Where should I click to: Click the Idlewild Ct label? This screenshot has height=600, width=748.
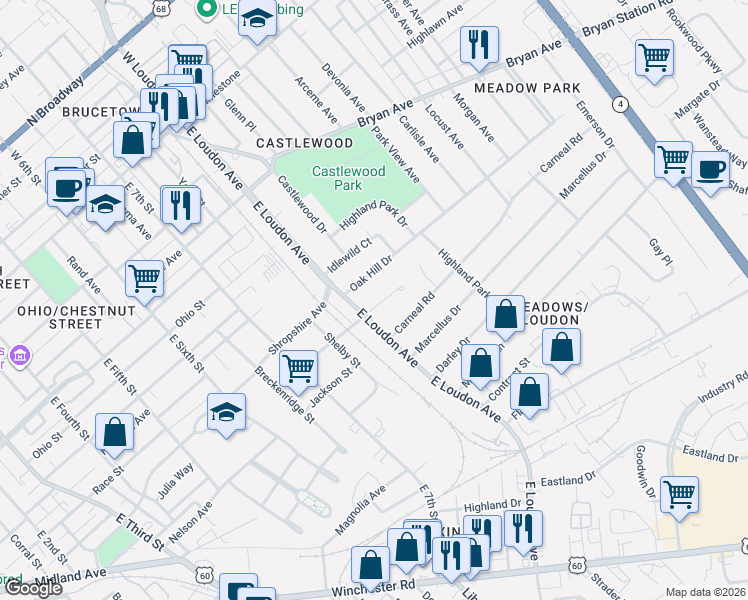(x=349, y=256)
